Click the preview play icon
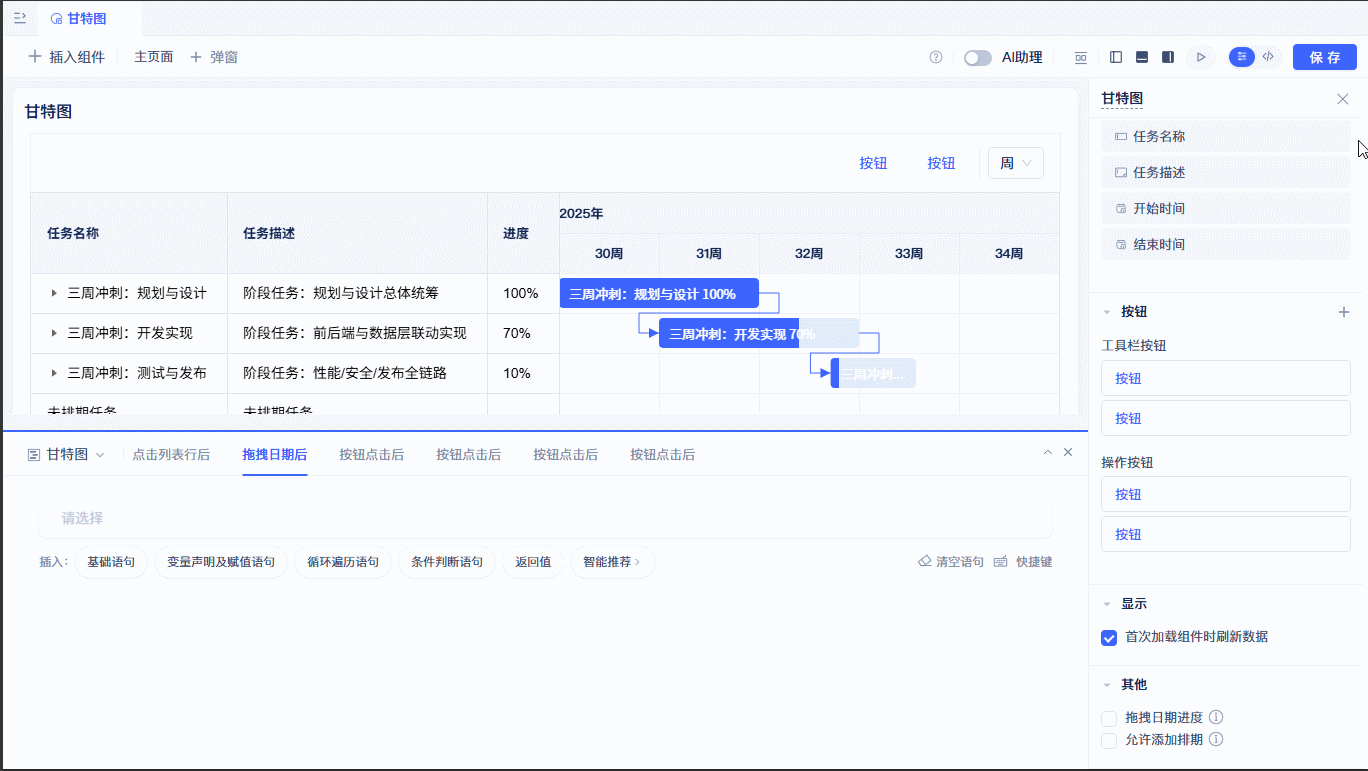 (1201, 57)
